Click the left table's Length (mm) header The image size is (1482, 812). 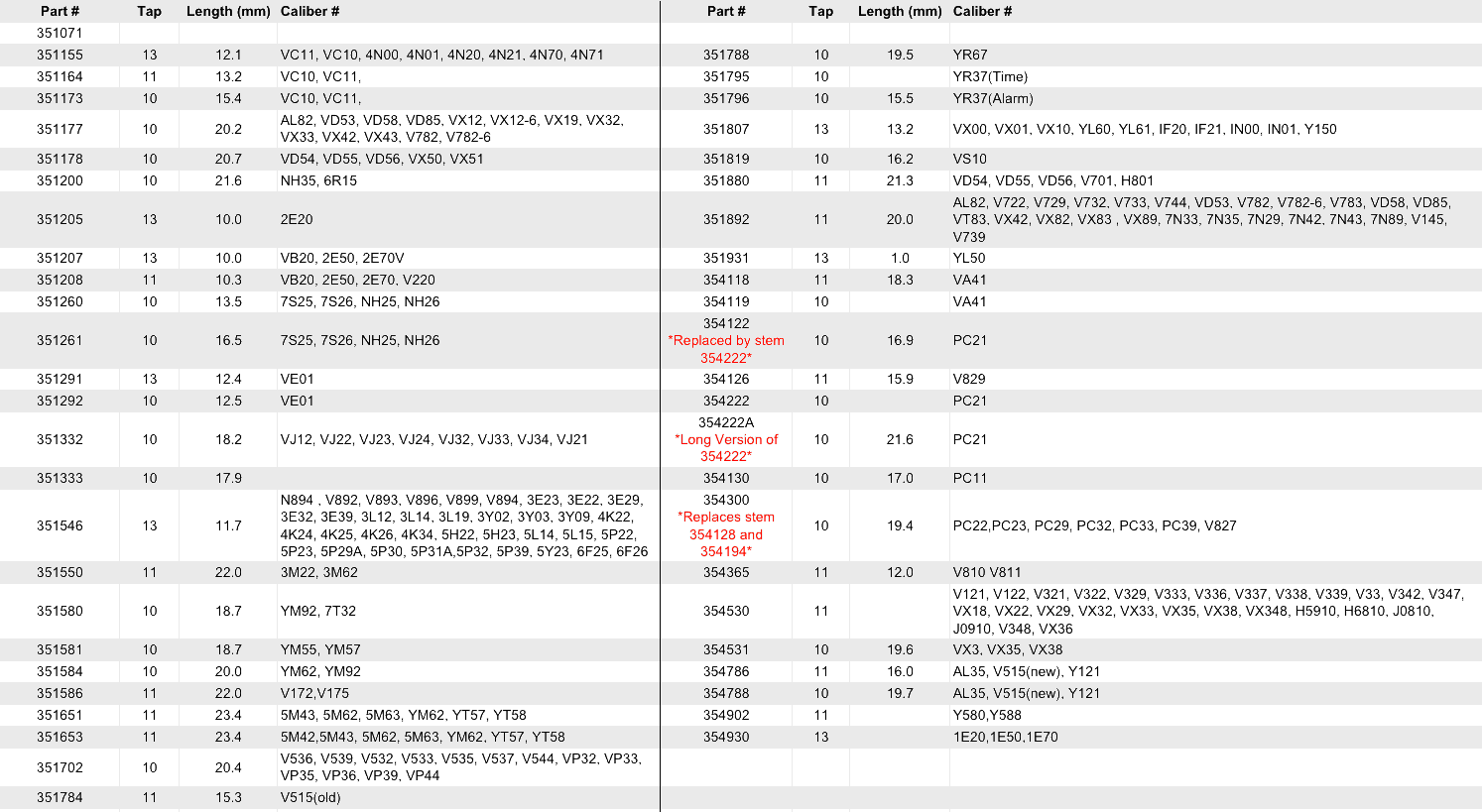[228, 11]
